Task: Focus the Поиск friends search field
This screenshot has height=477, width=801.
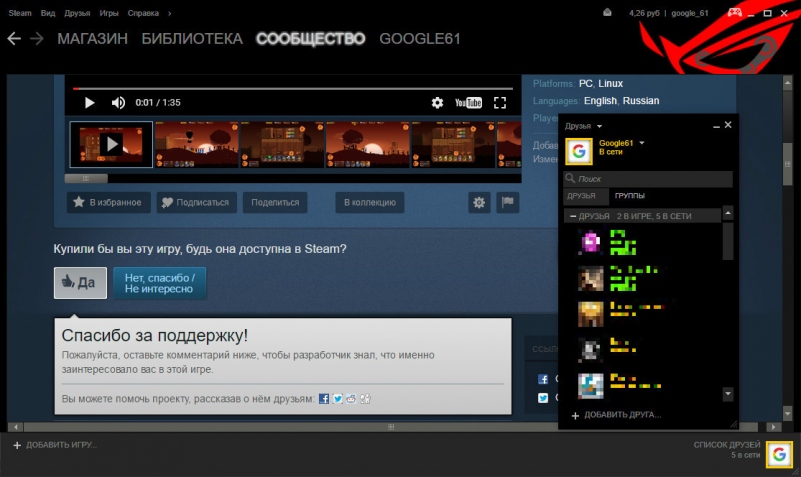Action: pos(648,179)
